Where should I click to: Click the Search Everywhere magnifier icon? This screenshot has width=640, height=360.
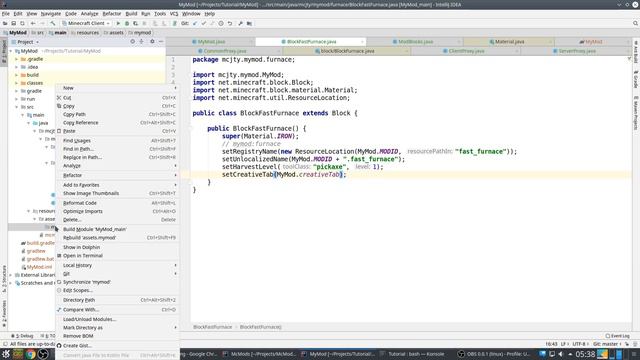click(x=635, y=24)
